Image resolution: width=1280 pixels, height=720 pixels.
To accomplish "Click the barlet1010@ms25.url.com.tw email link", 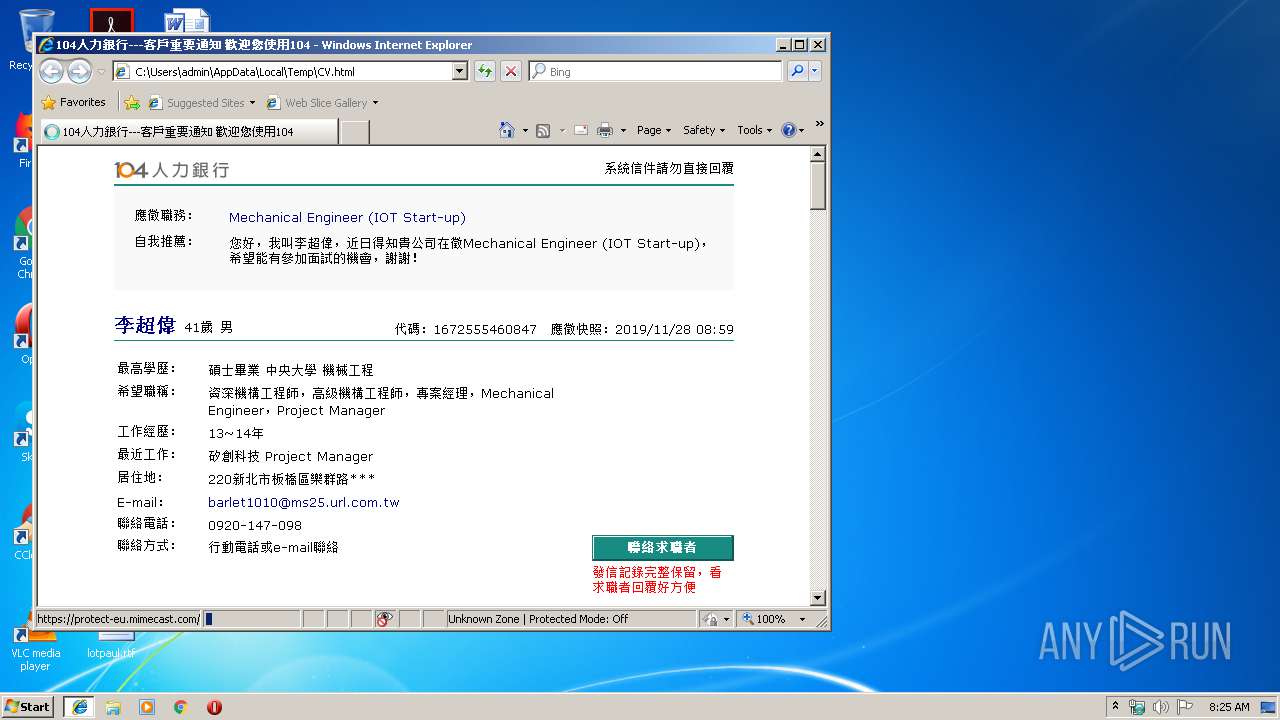I will click(304, 503).
